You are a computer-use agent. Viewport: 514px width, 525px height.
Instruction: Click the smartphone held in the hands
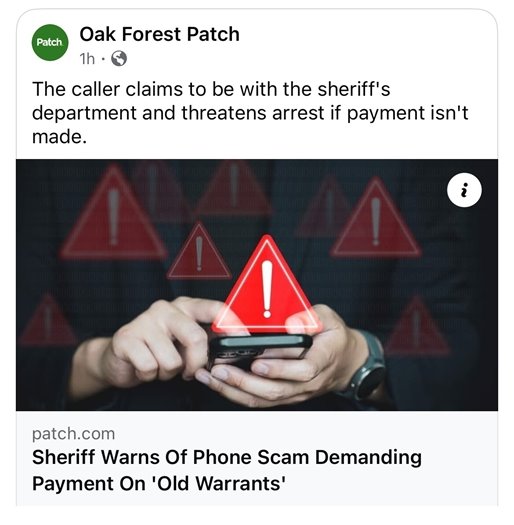point(260,349)
